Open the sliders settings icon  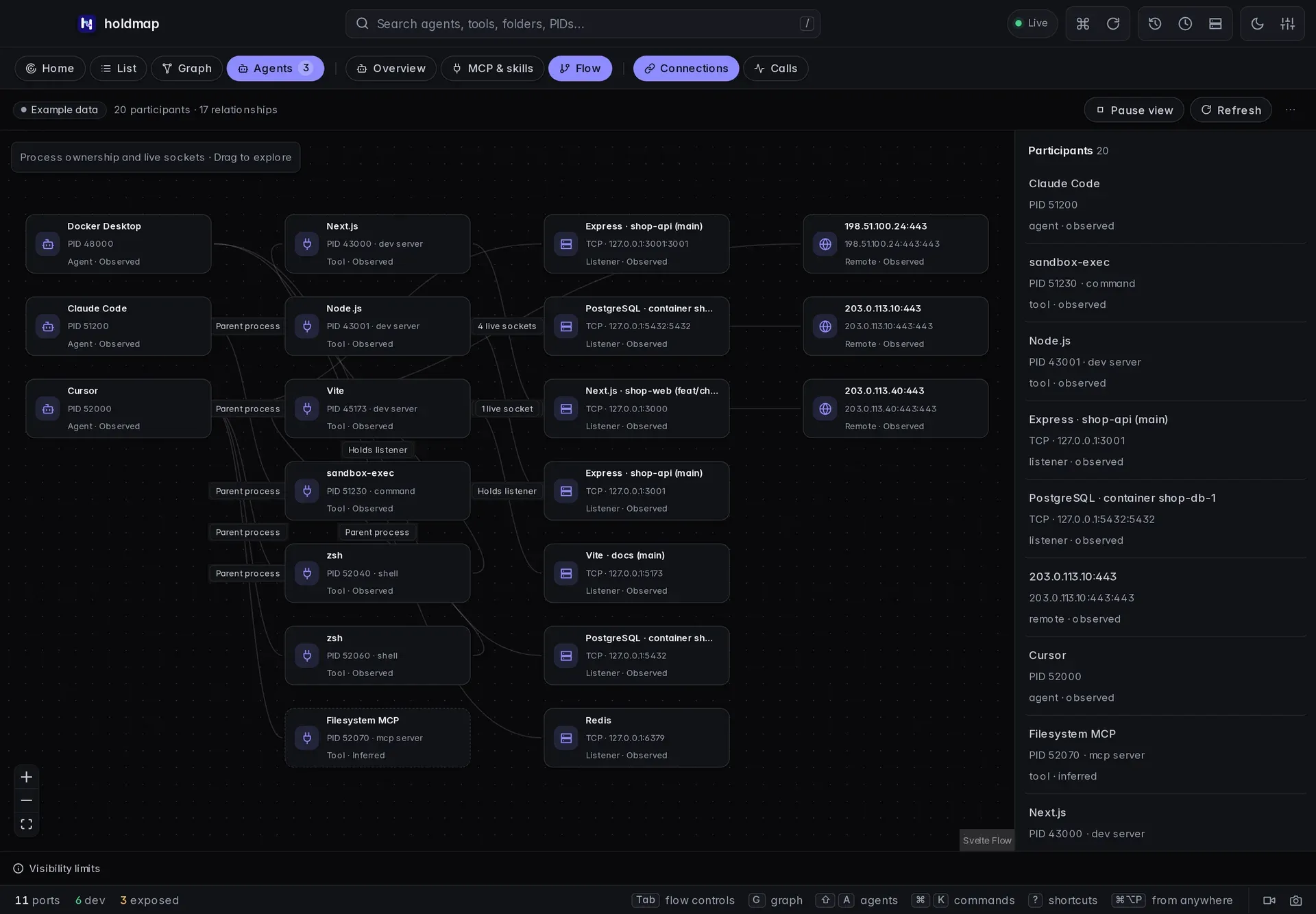click(x=1287, y=23)
